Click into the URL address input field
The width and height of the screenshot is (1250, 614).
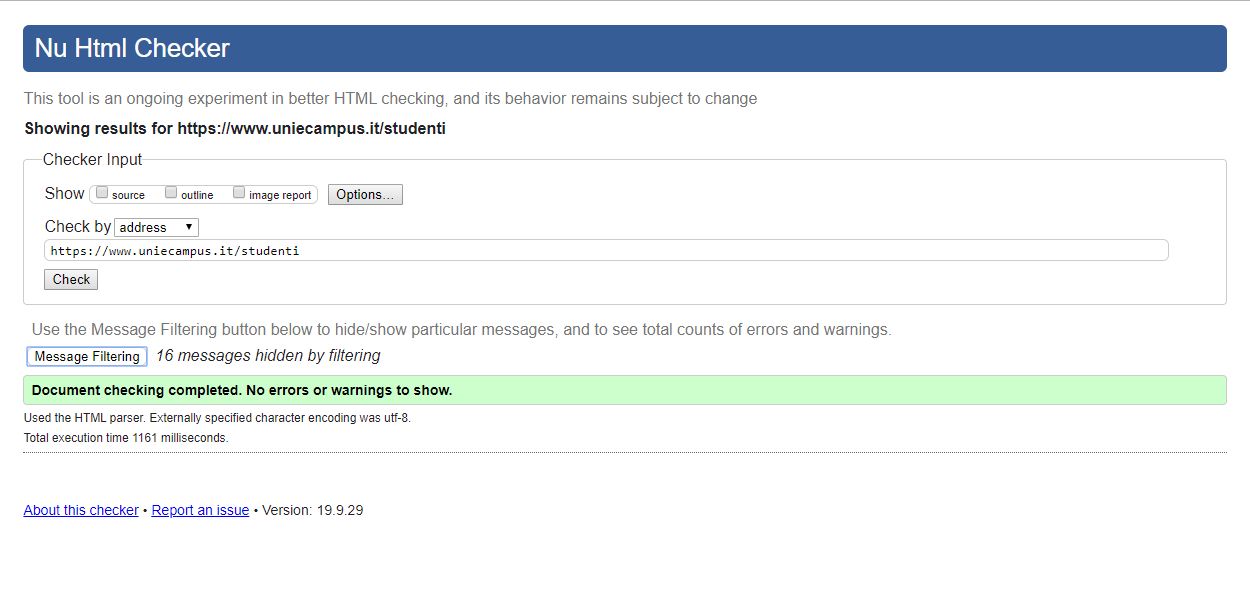(x=606, y=251)
